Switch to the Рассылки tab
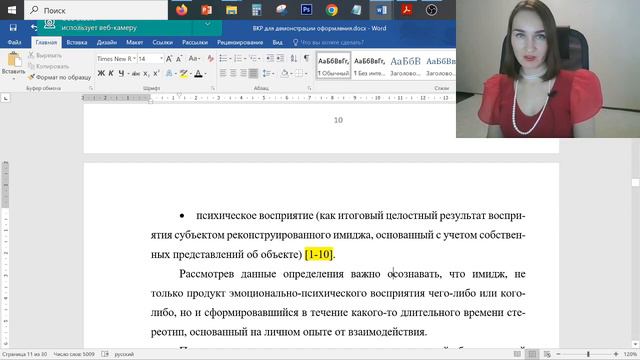 (195, 42)
